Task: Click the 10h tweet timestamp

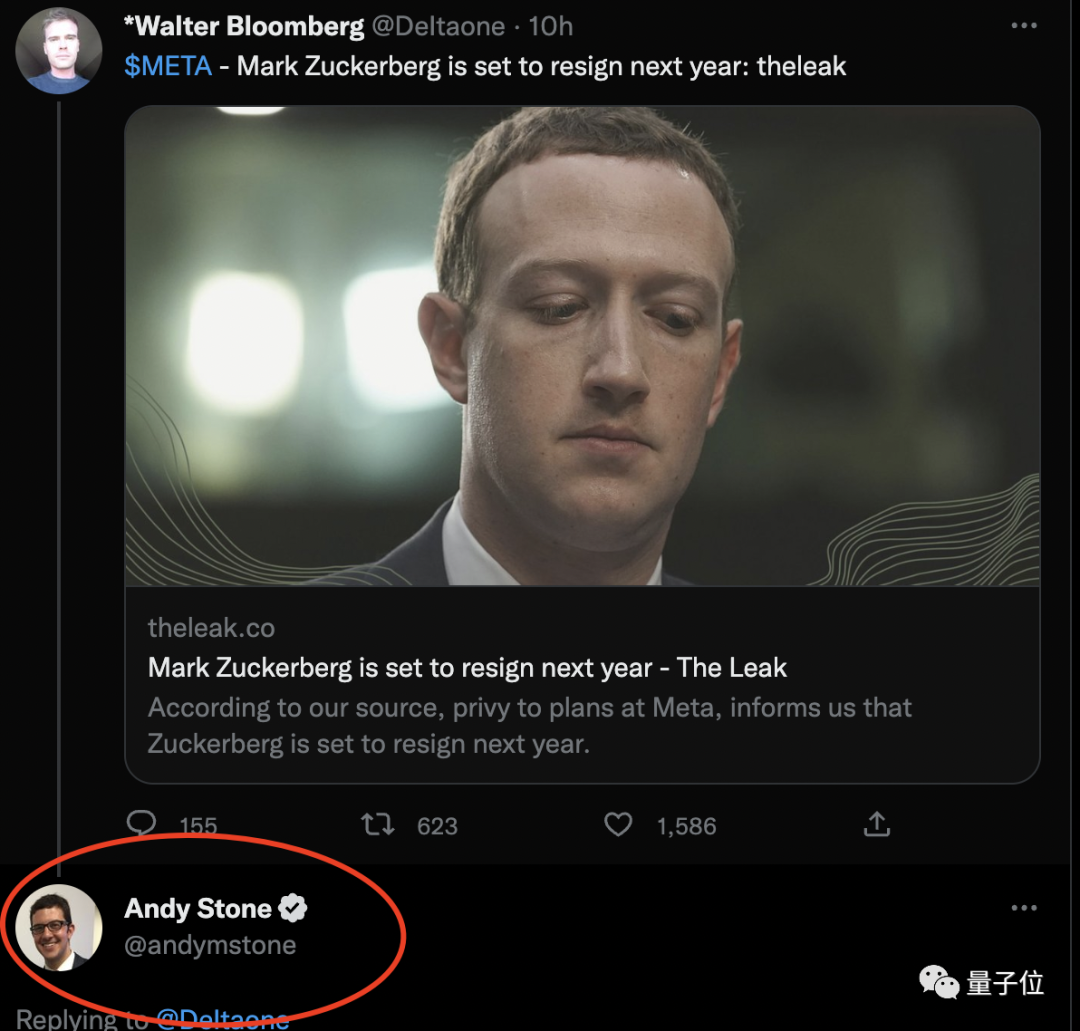Action: 551,27
